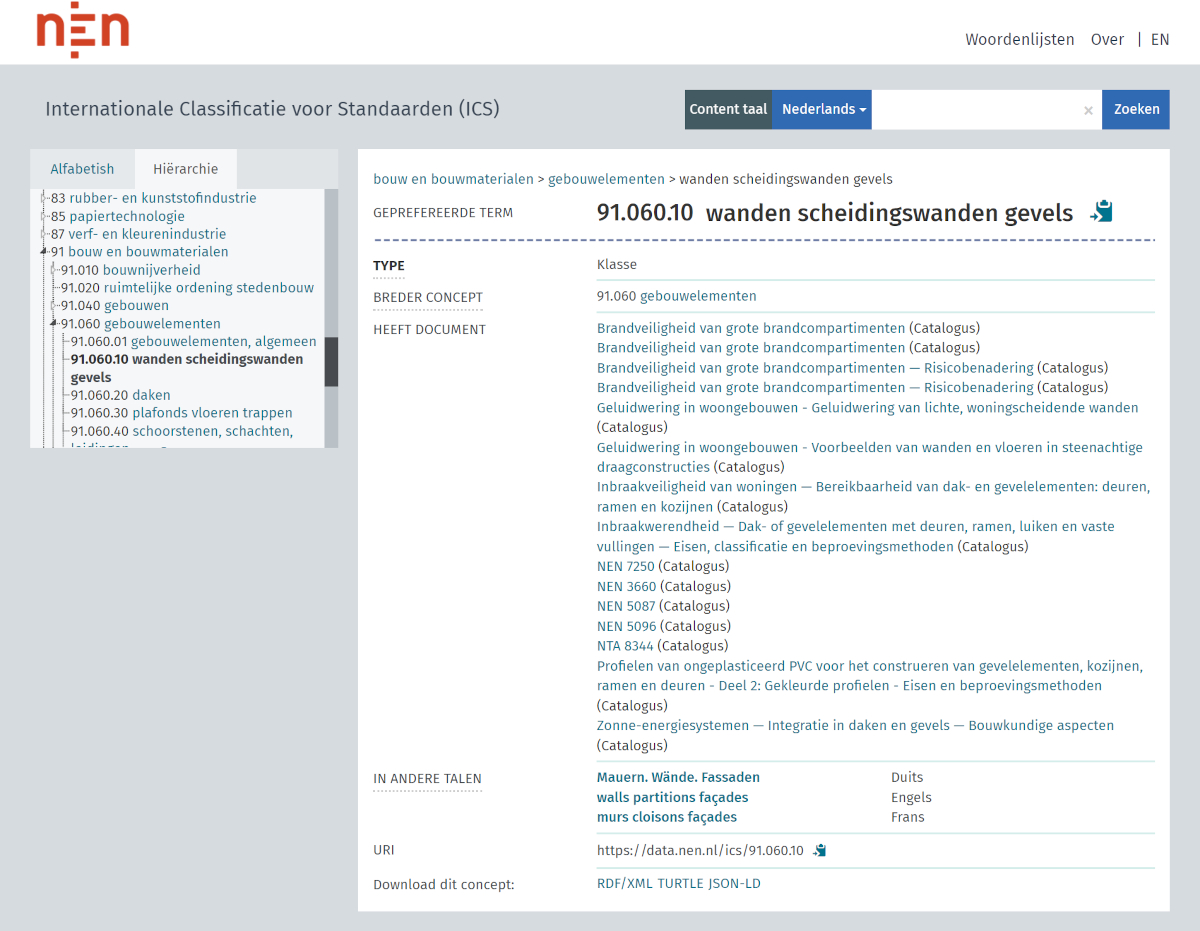The height and width of the screenshot is (931, 1200).
Task: Open English term walls partitions façades
Action: 672,797
